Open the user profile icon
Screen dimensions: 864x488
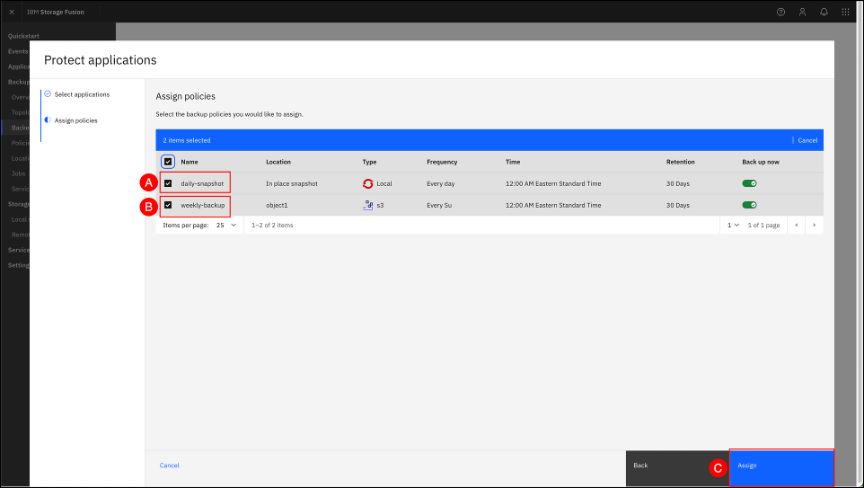coord(802,11)
